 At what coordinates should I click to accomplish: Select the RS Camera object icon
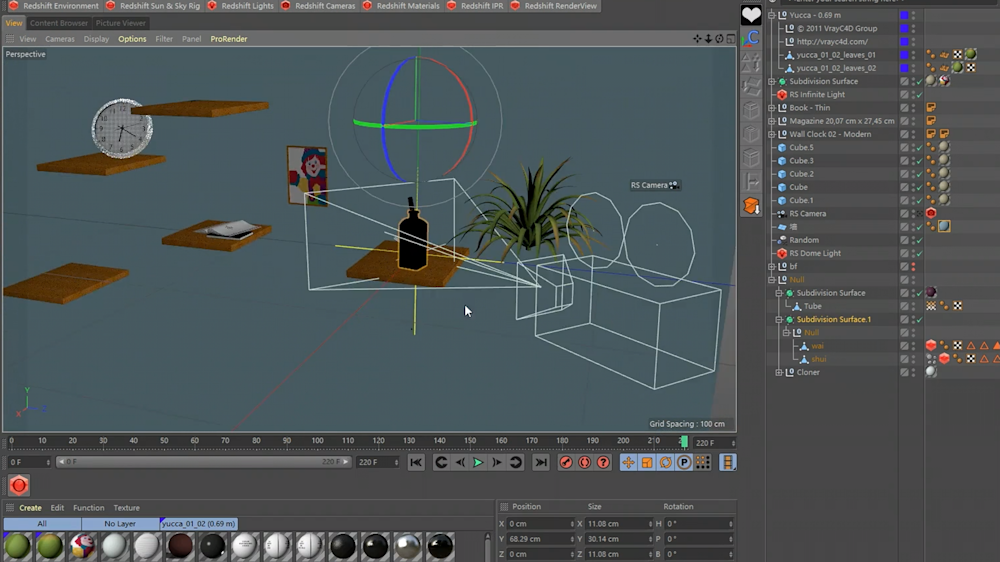[x=782, y=213]
